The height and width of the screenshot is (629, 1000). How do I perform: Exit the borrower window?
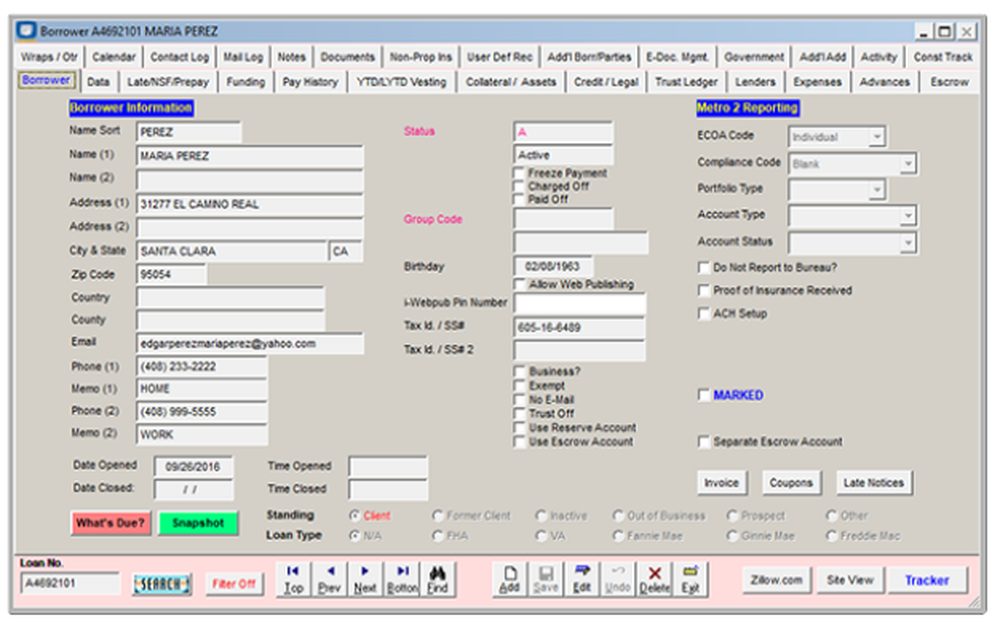[690, 579]
